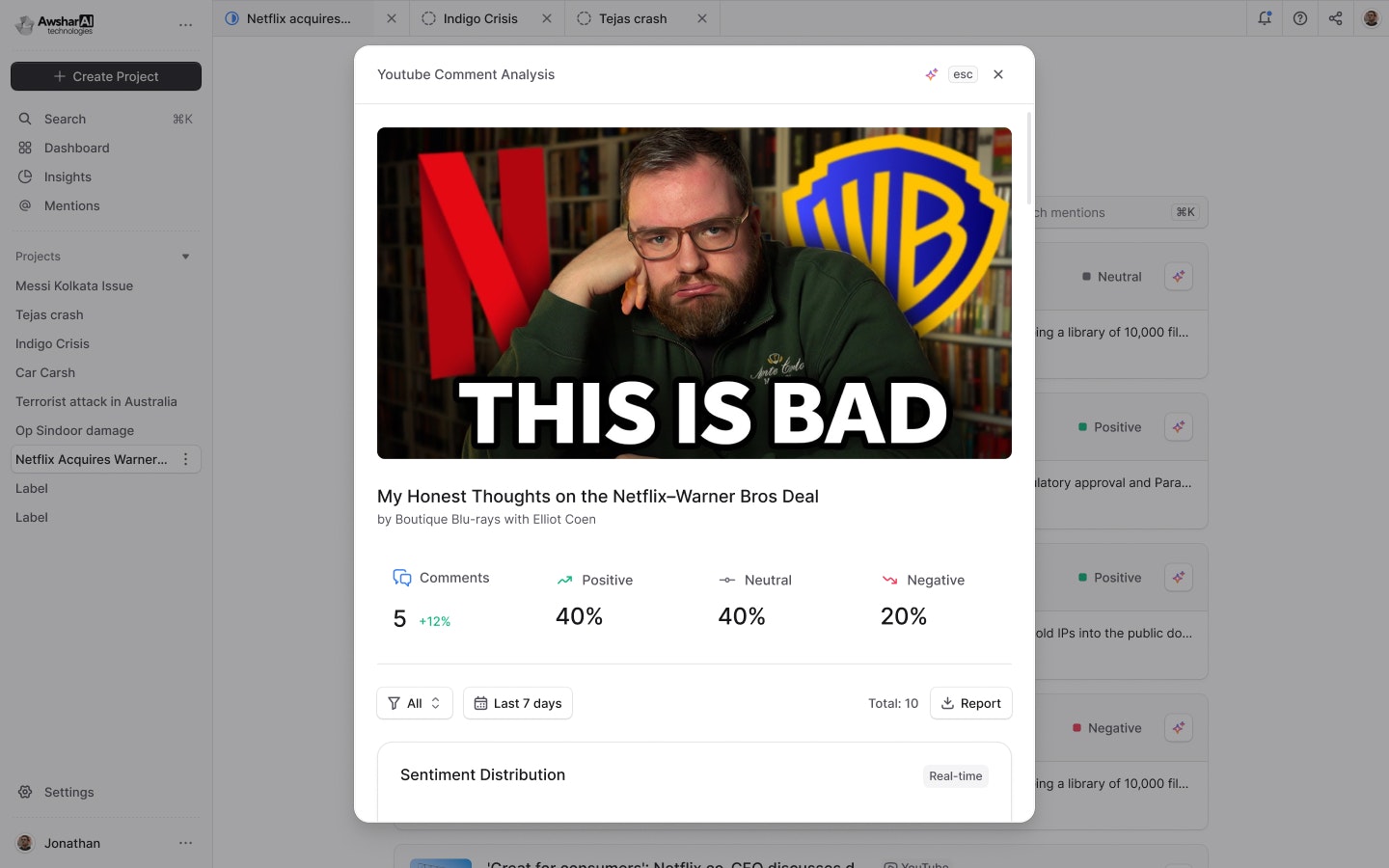Screen dimensions: 1389x868
Task: Click the 40% Positive percentage value
Action: click(x=580, y=616)
